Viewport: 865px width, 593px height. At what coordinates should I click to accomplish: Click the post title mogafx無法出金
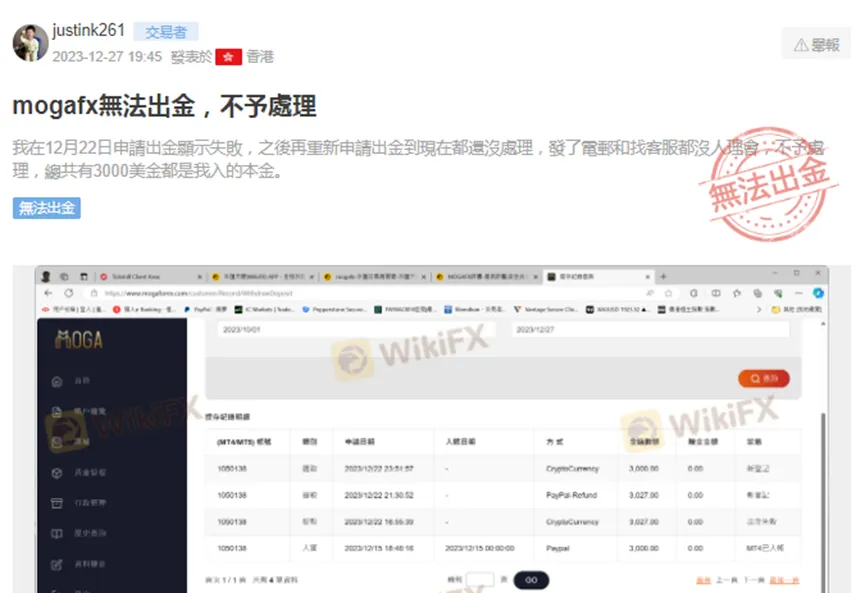164,105
